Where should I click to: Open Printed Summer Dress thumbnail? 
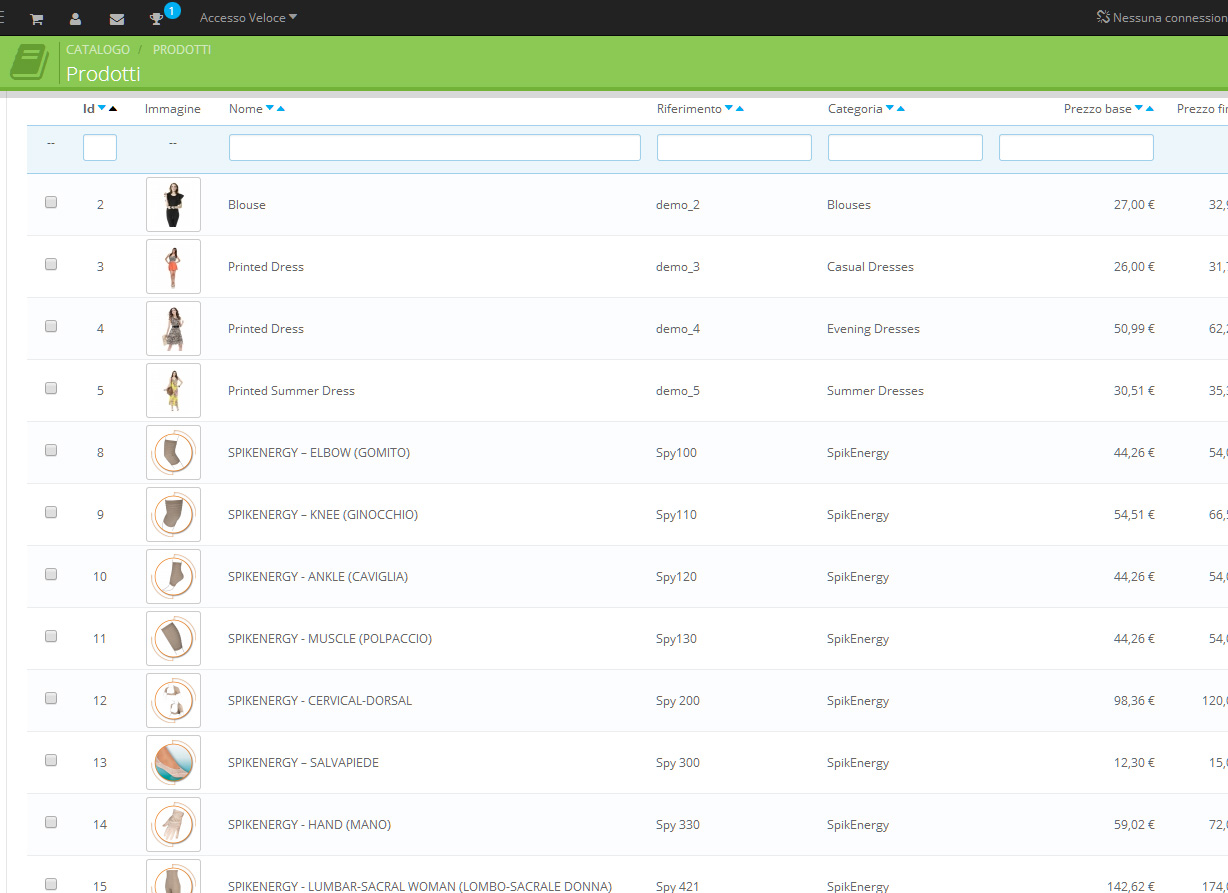173,390
